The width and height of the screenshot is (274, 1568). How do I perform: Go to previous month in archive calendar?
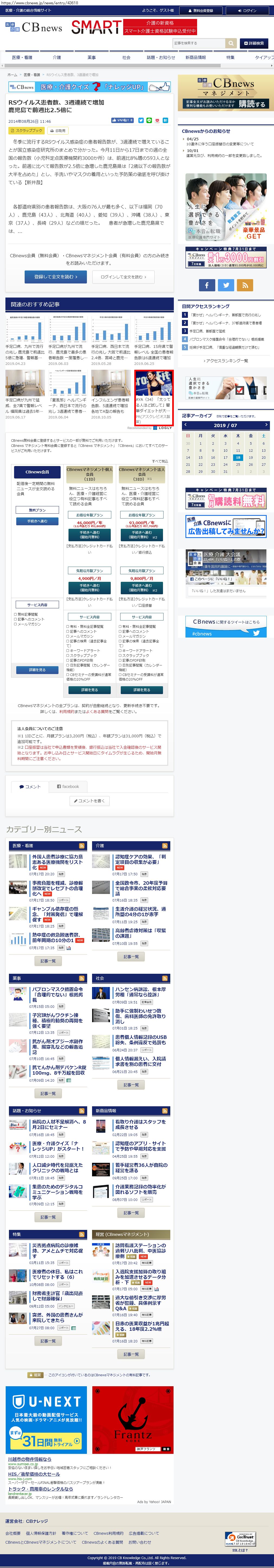pos(186,425)
